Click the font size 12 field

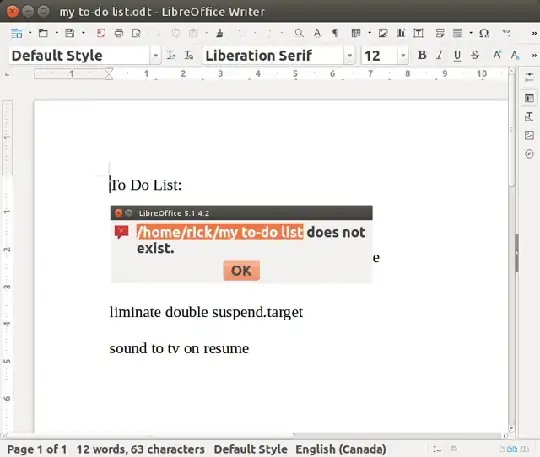380,55
